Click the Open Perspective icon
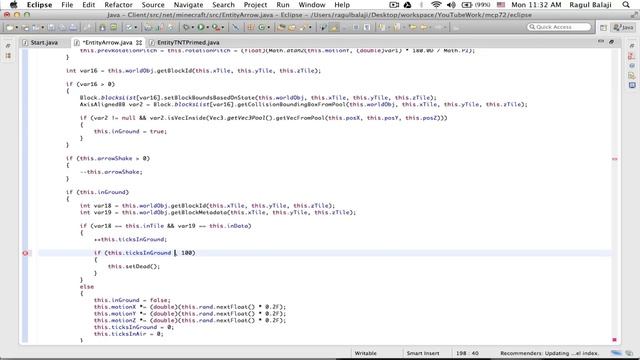Image resolution: width=640 pixels, height=360 pixels. click(x=603, y=28)
